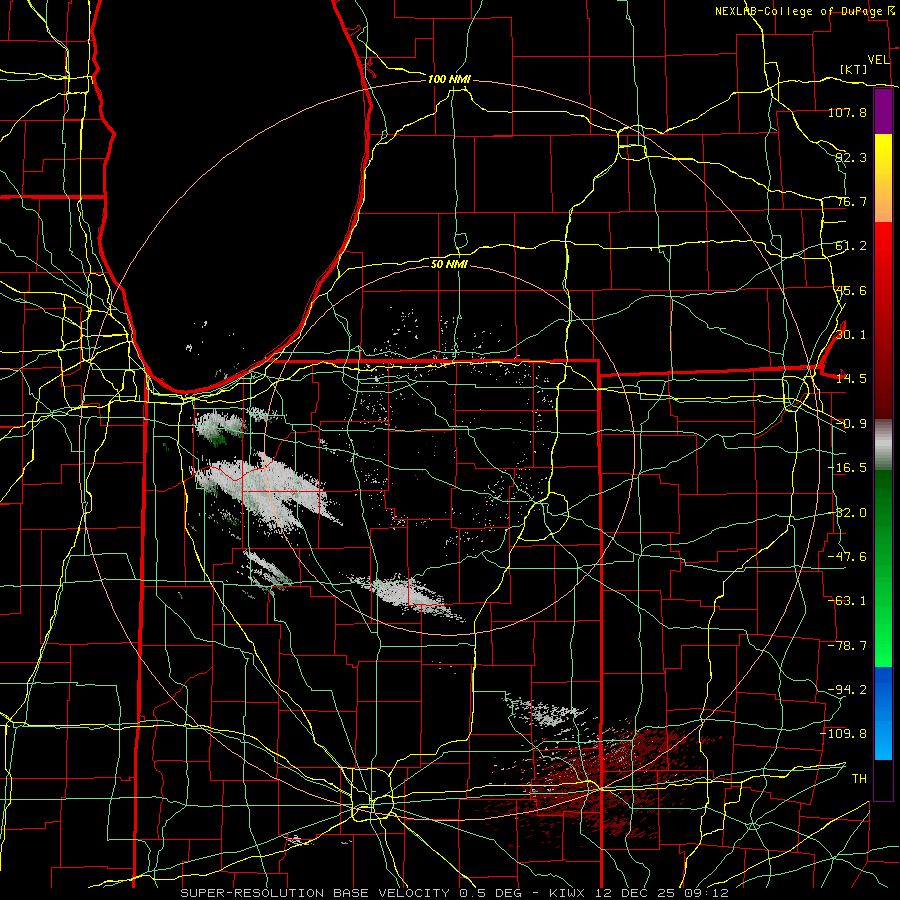This screenshot has height=900, width=900.
Task: Select the 50 NMI range ring label
Action: tap(449, 264)
